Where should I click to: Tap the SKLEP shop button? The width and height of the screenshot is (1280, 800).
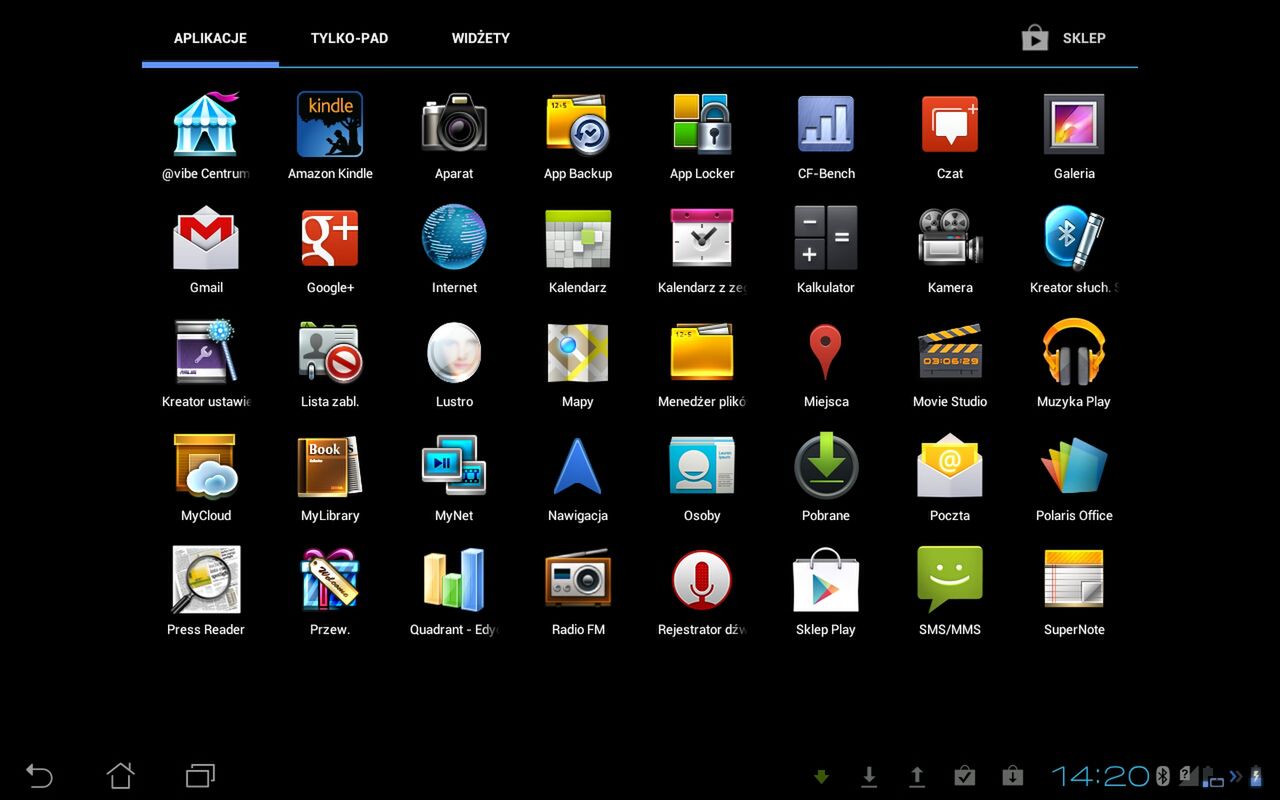point(1064,38)
